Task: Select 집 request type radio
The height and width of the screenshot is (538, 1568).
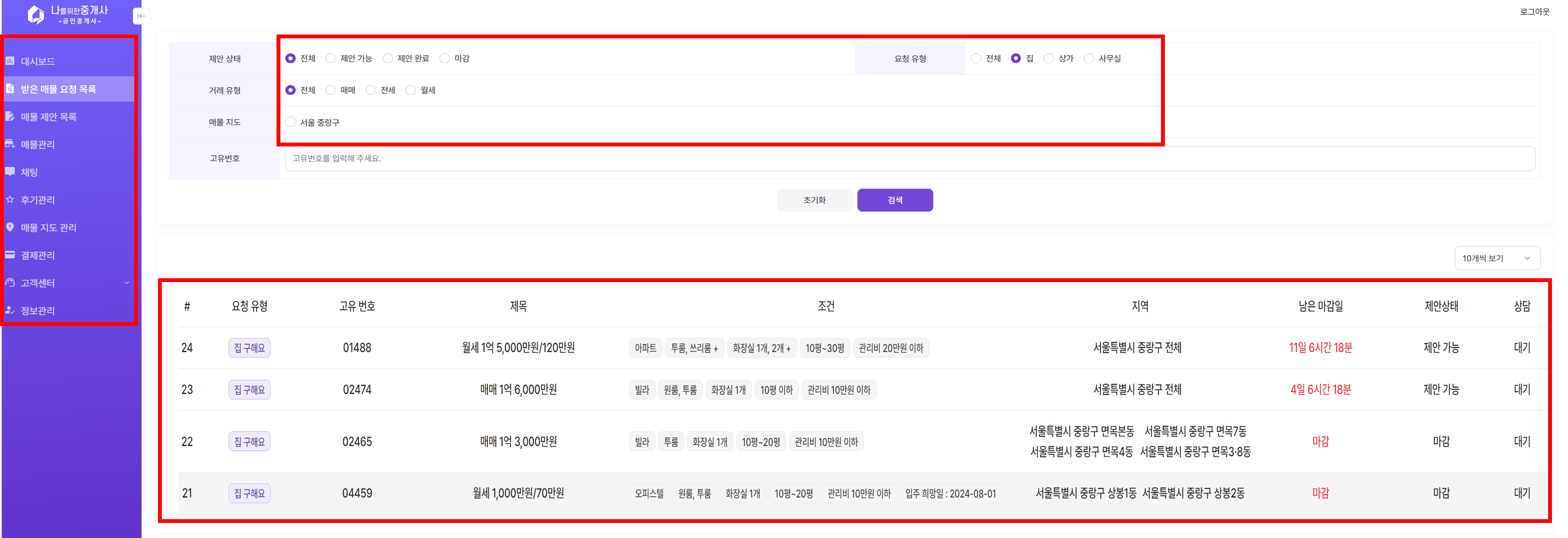Action: (x=1016, y=59)
